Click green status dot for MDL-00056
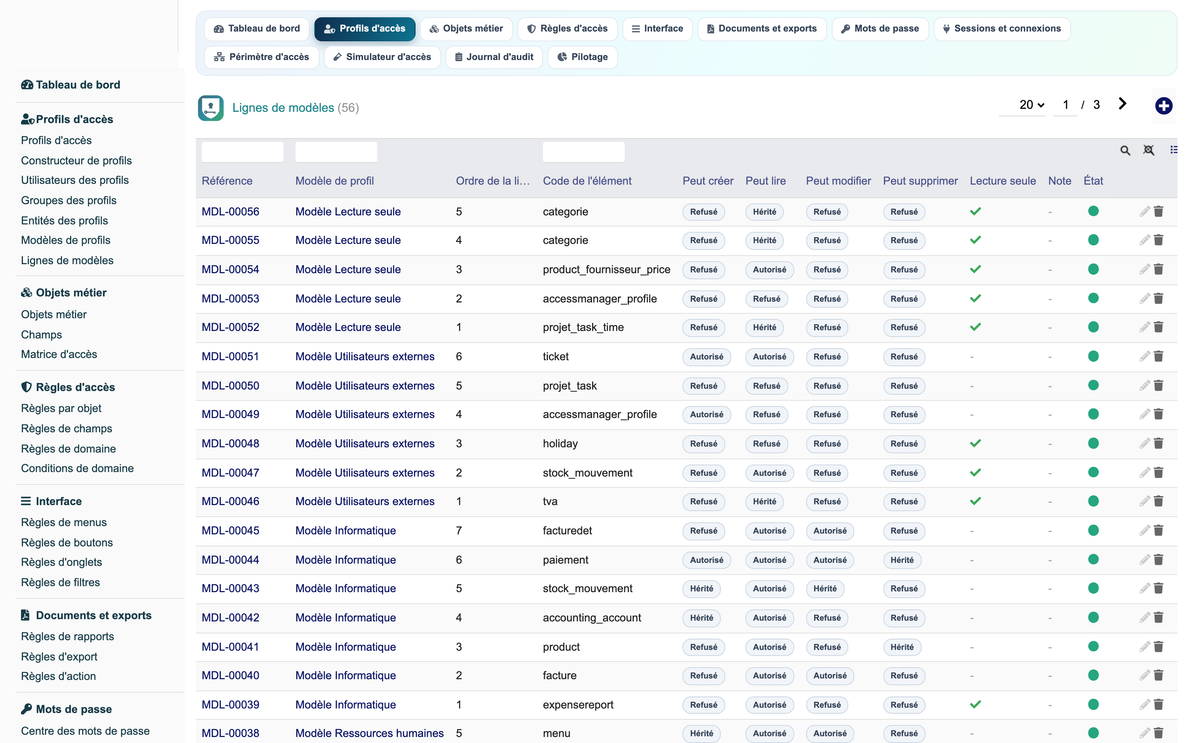Screen dimensions: 1200x743 [1093, 212]
